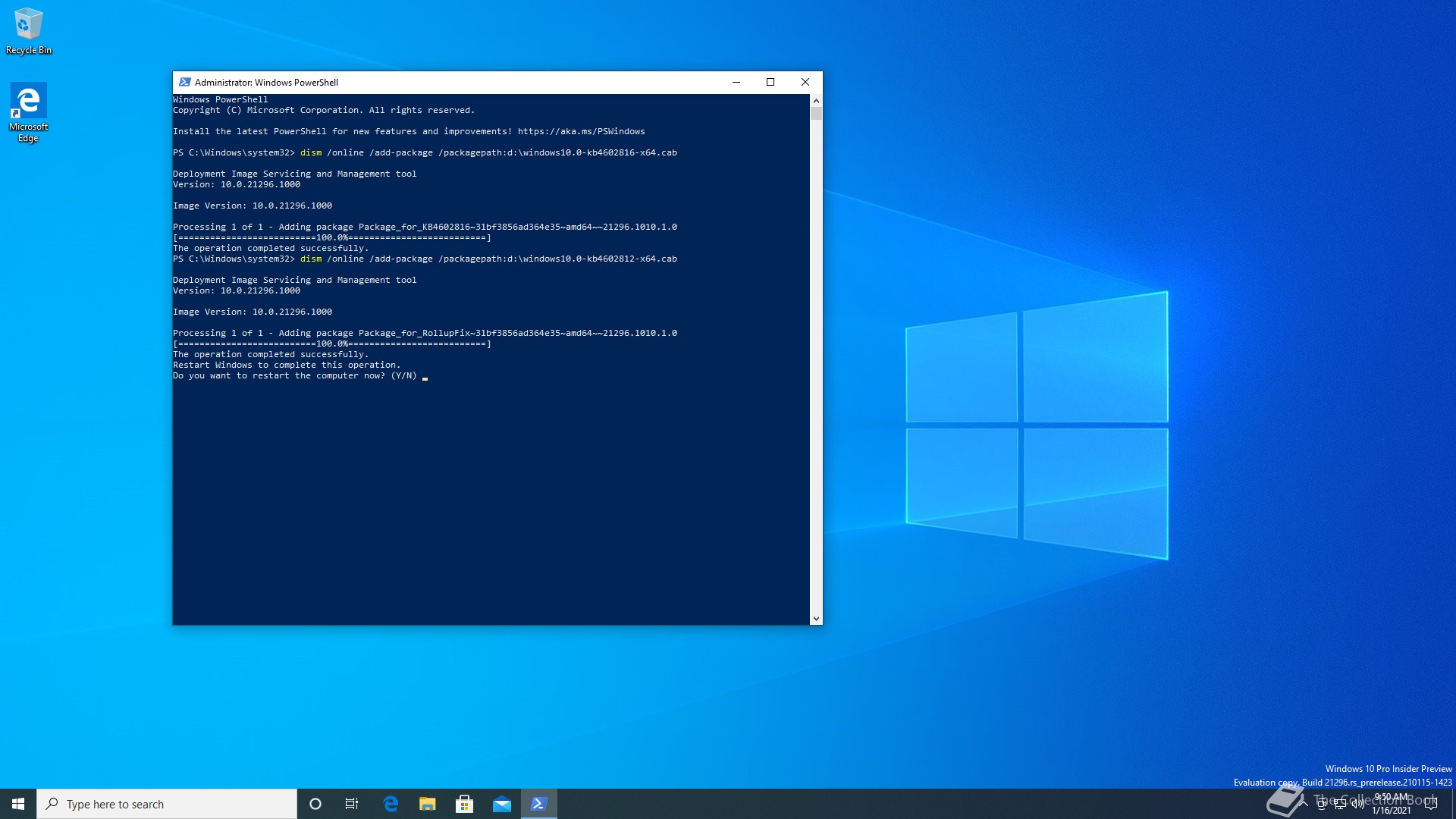Image resolution: width=1456 pixels, height=819 pixels.
Task: Open the PowerShell window system menu icon
Action: coord(184,82)
